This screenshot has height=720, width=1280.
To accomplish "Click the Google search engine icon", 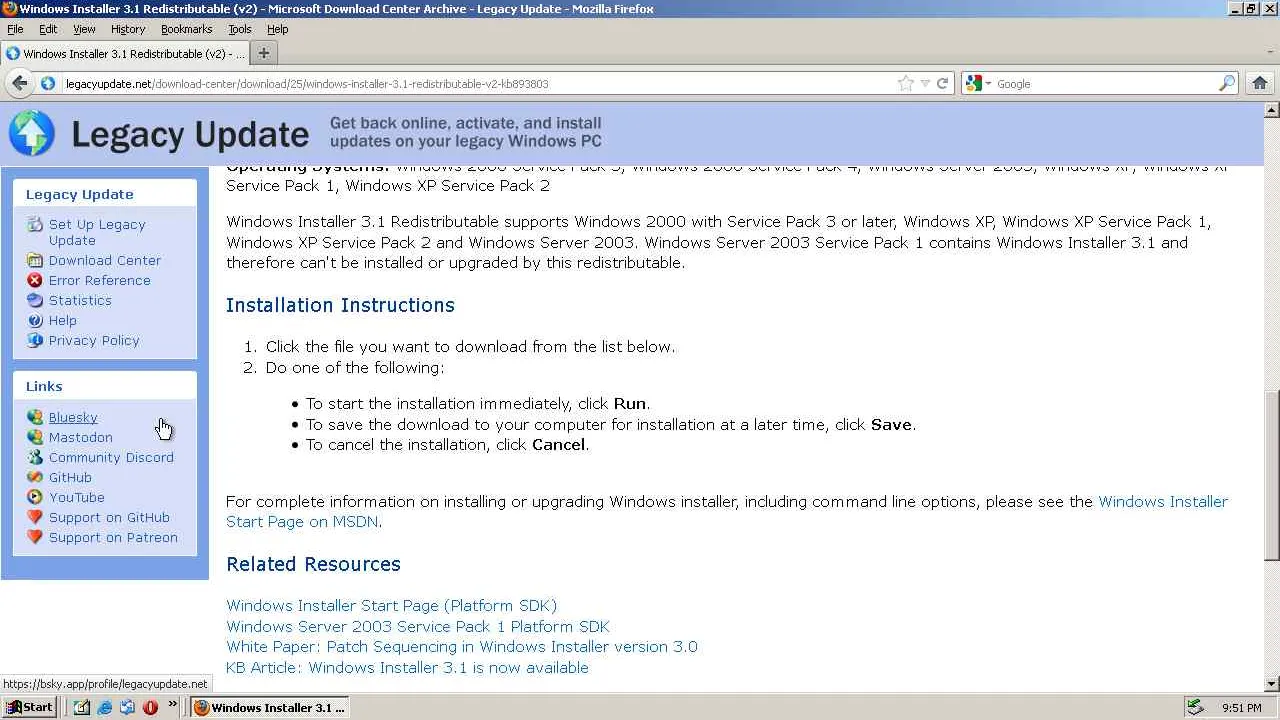I will [974, 84].
